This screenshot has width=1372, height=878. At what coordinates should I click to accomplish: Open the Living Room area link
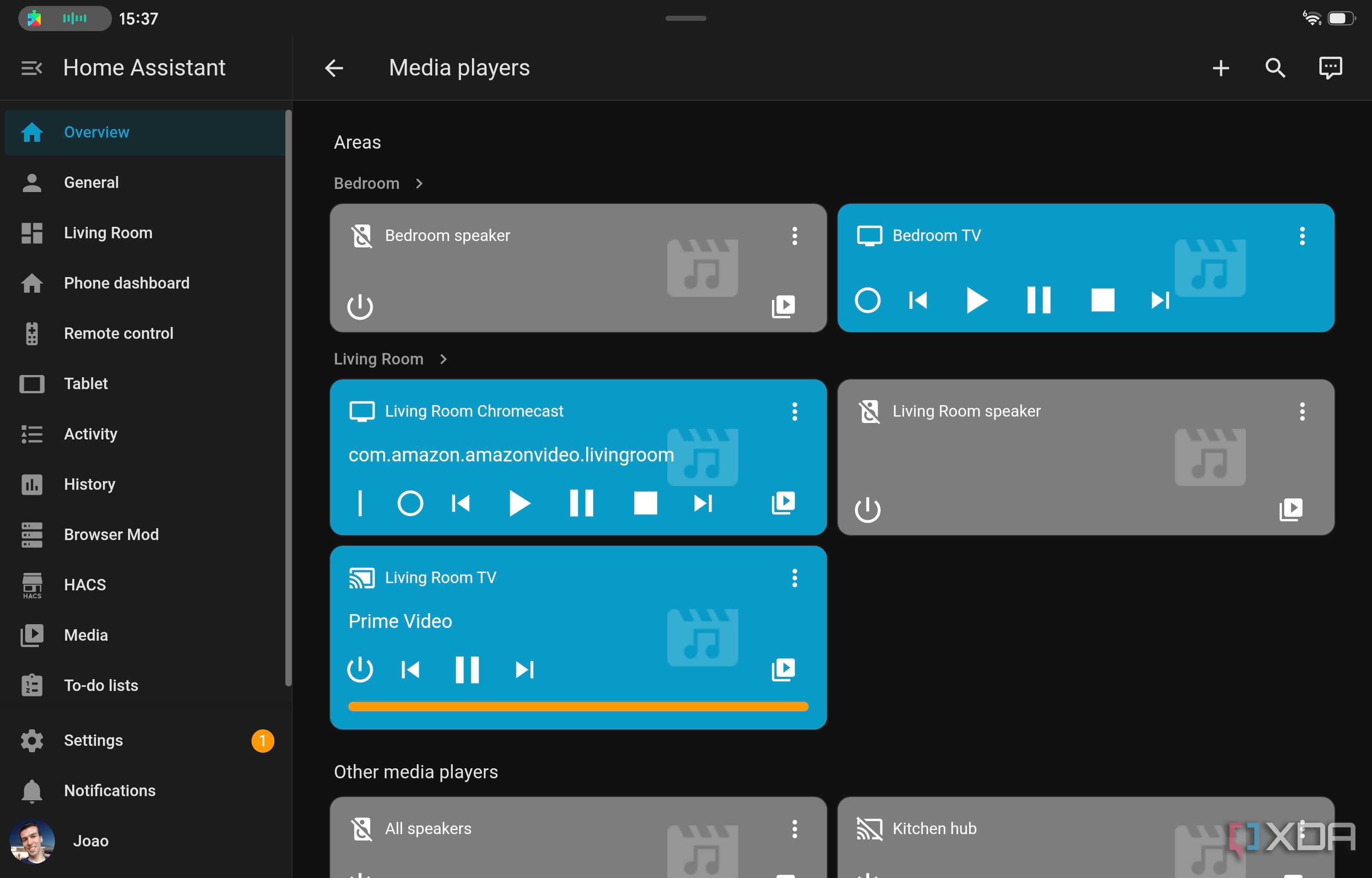(391, 359)
